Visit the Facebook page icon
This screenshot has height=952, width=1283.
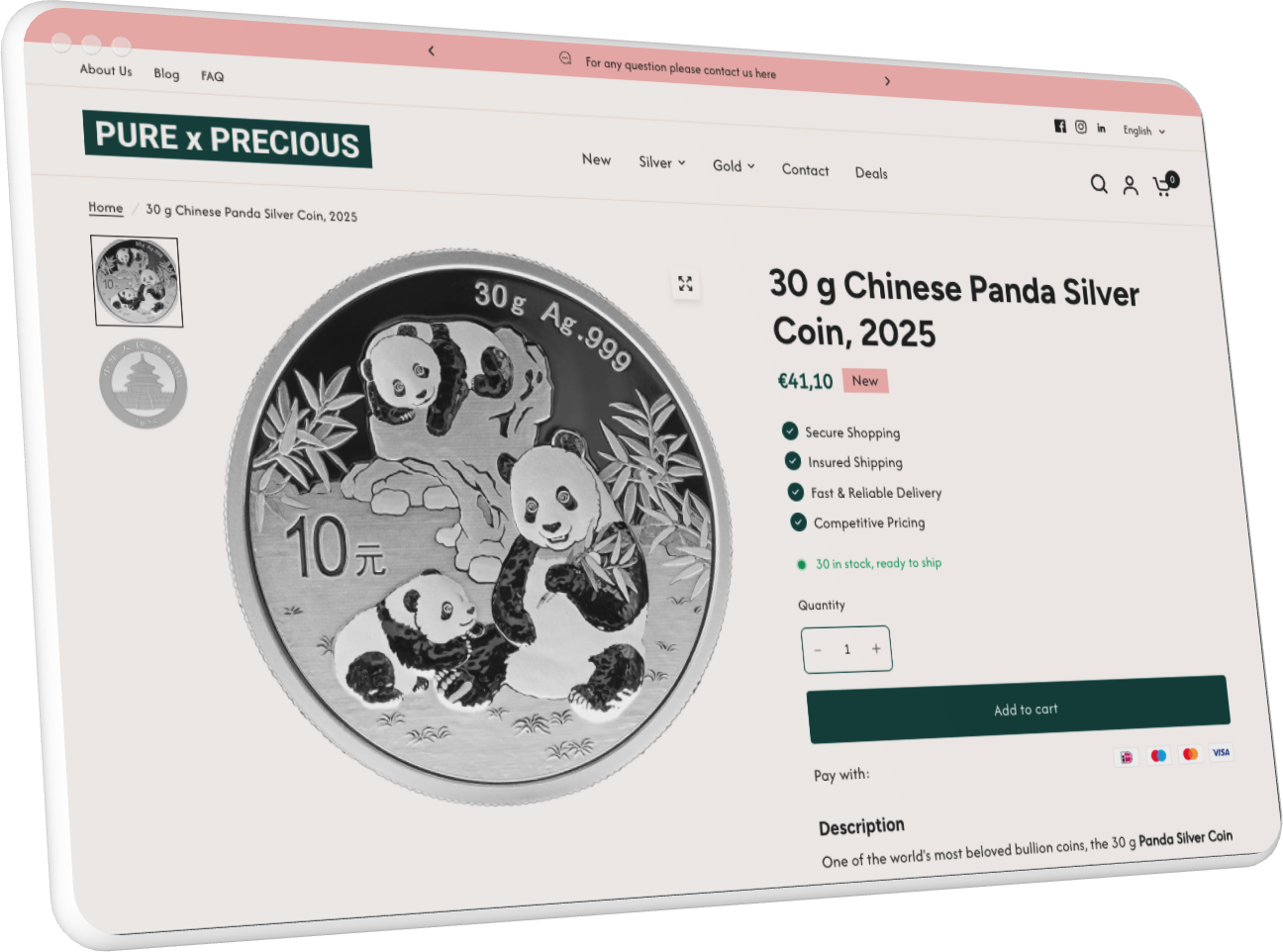(1060, 126)
